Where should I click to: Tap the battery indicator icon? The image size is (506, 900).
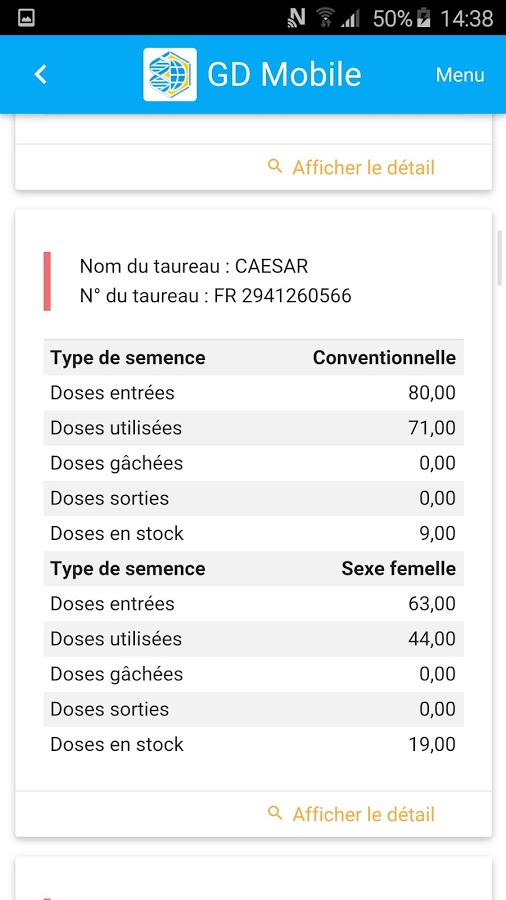coord(423,18)
